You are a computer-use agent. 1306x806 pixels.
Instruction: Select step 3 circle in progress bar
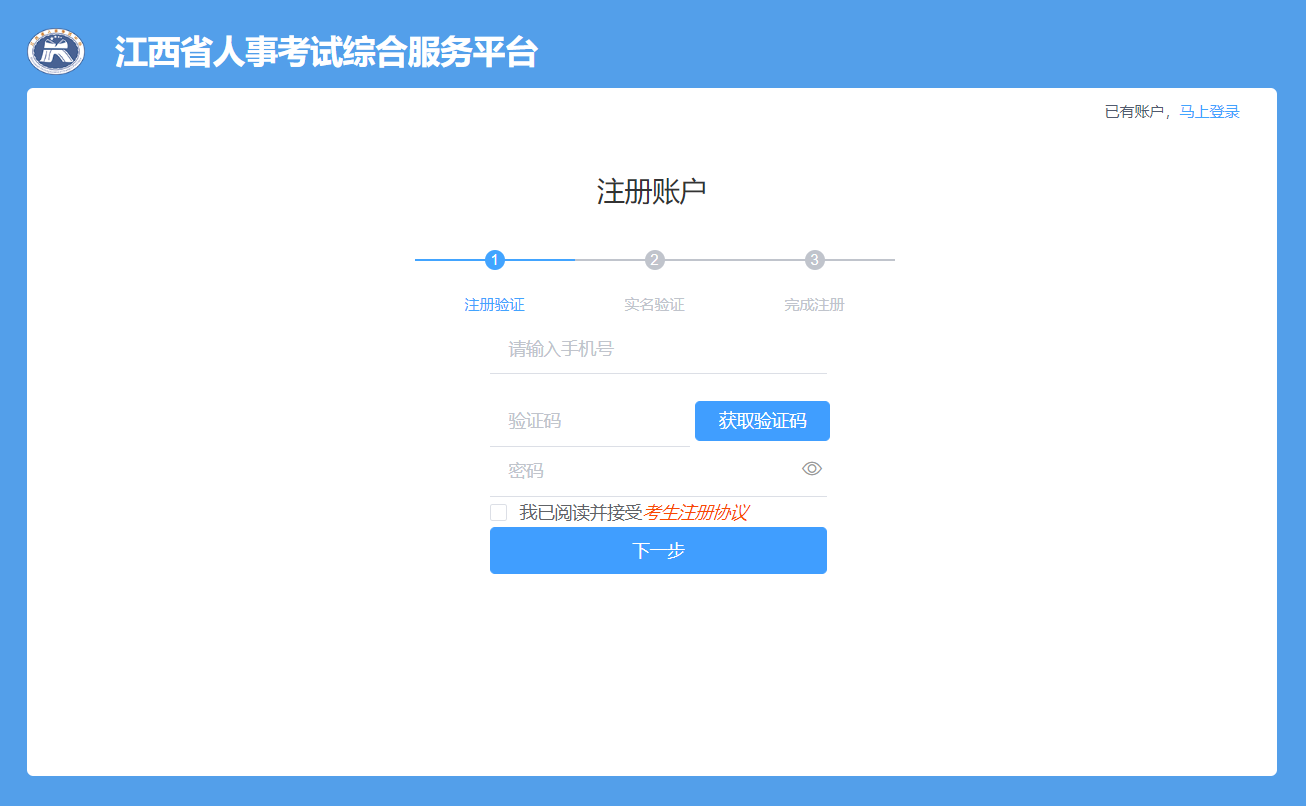click(x=814, y=260)
